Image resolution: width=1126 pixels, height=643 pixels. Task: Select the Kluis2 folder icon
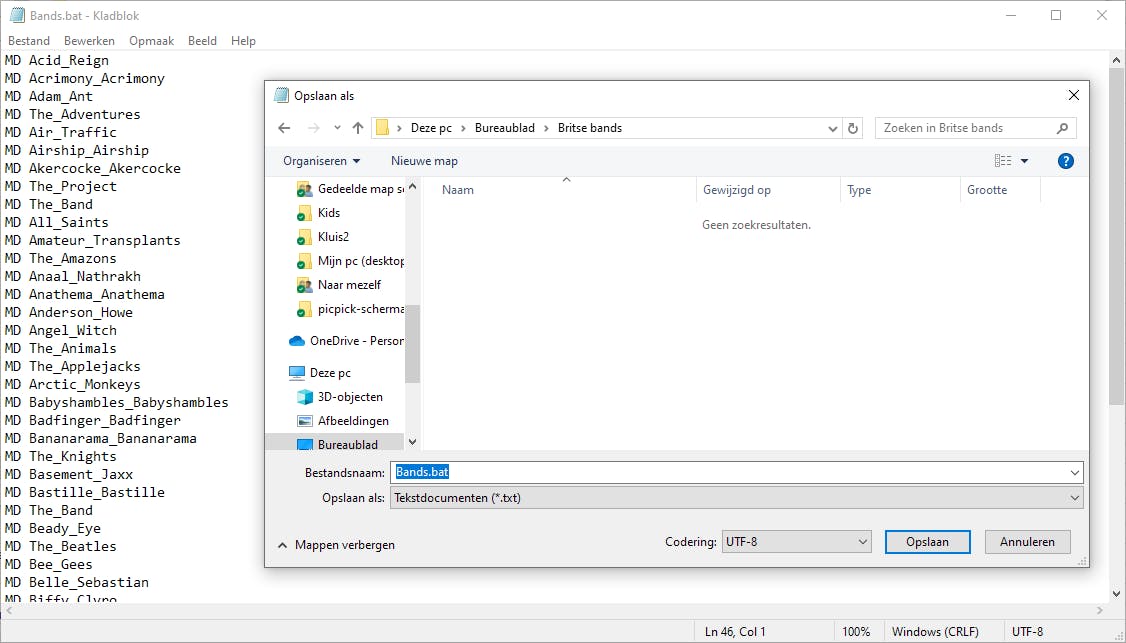tap(304, 236)
